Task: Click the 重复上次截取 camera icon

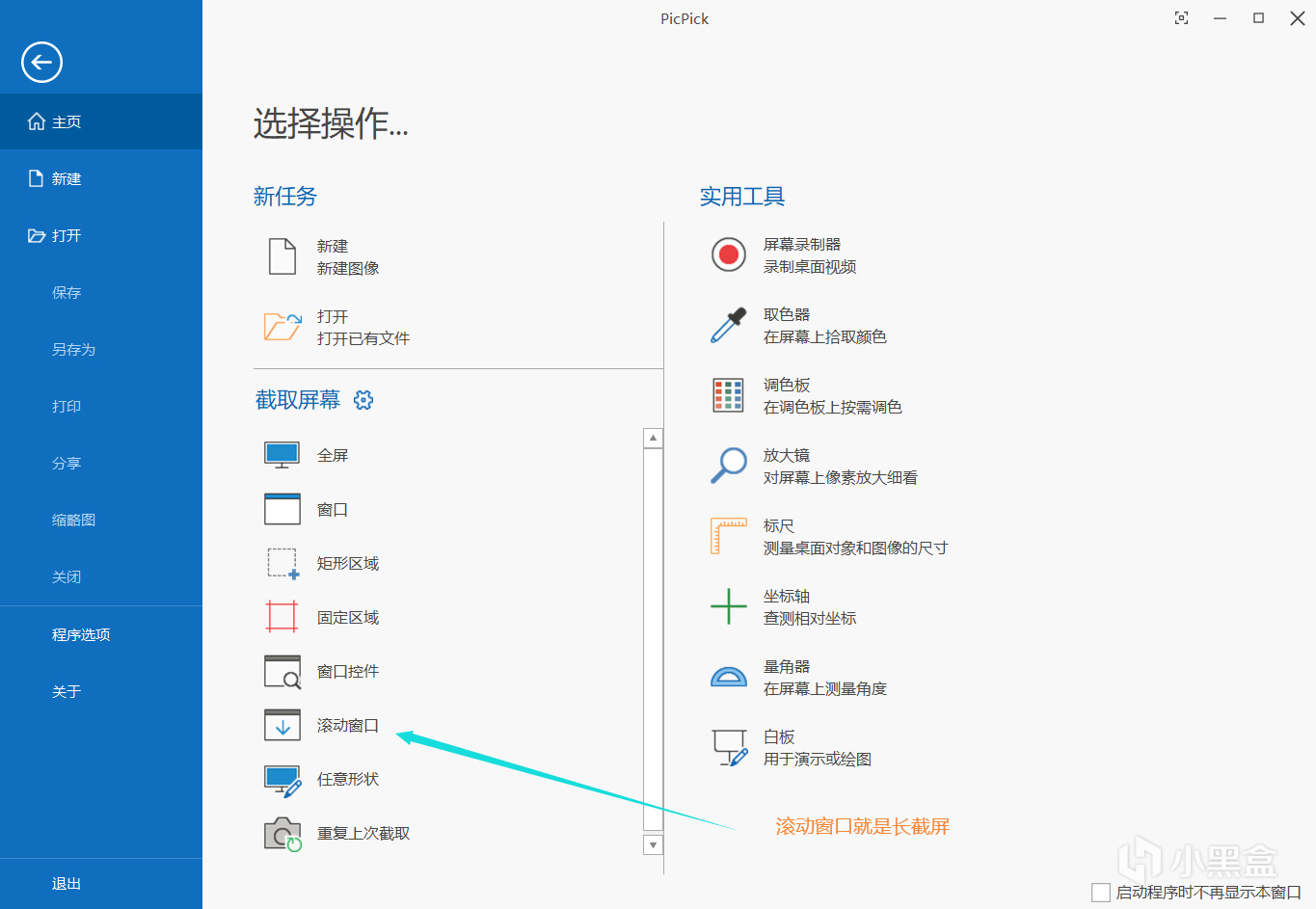Action: point(283,834)
